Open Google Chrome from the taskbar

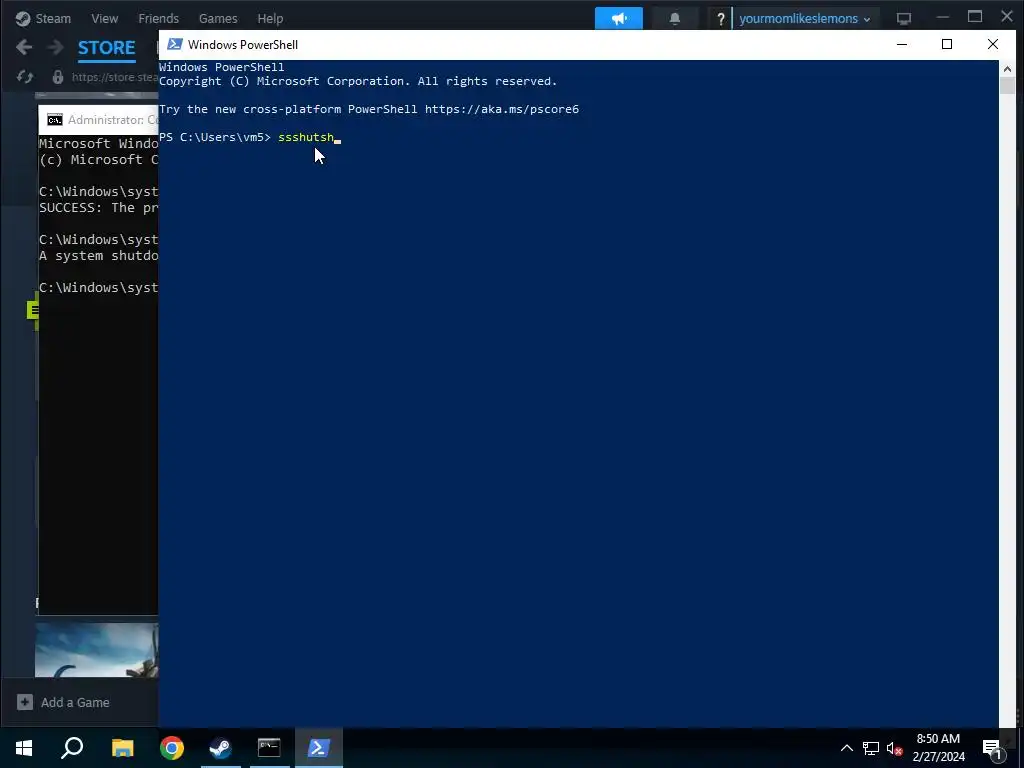172,748
